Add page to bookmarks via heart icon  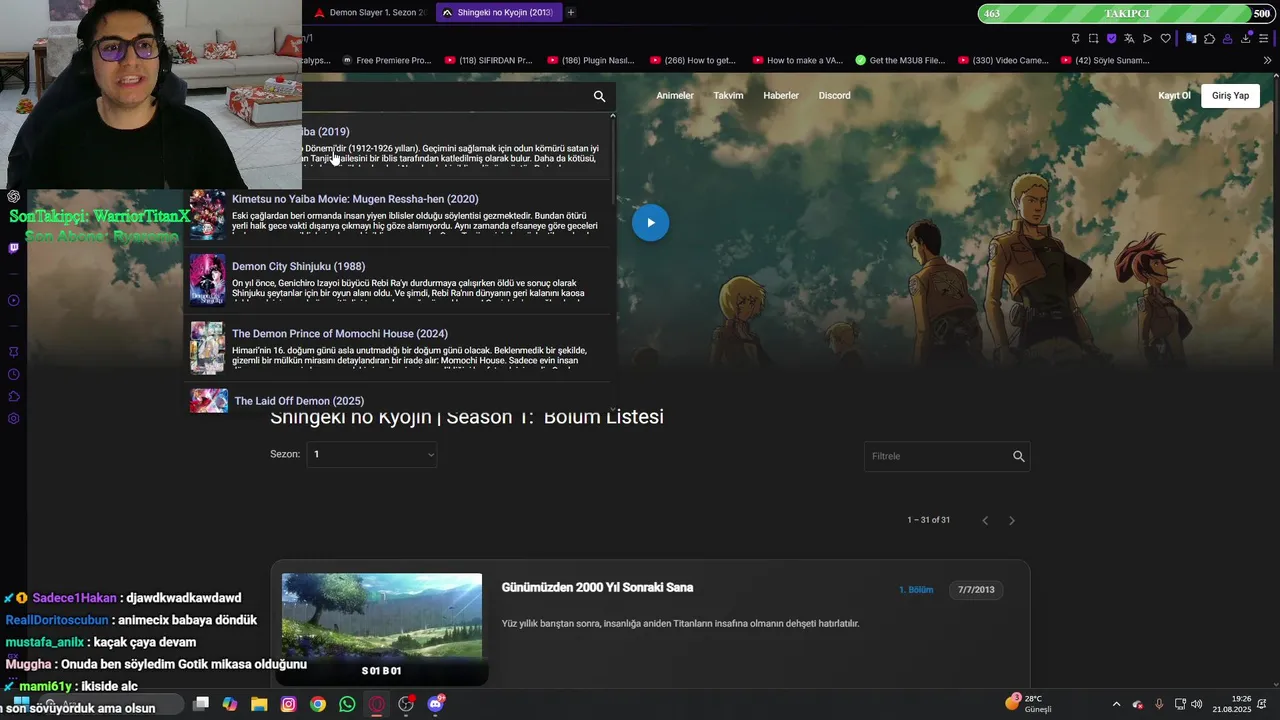pos(1165,38)
